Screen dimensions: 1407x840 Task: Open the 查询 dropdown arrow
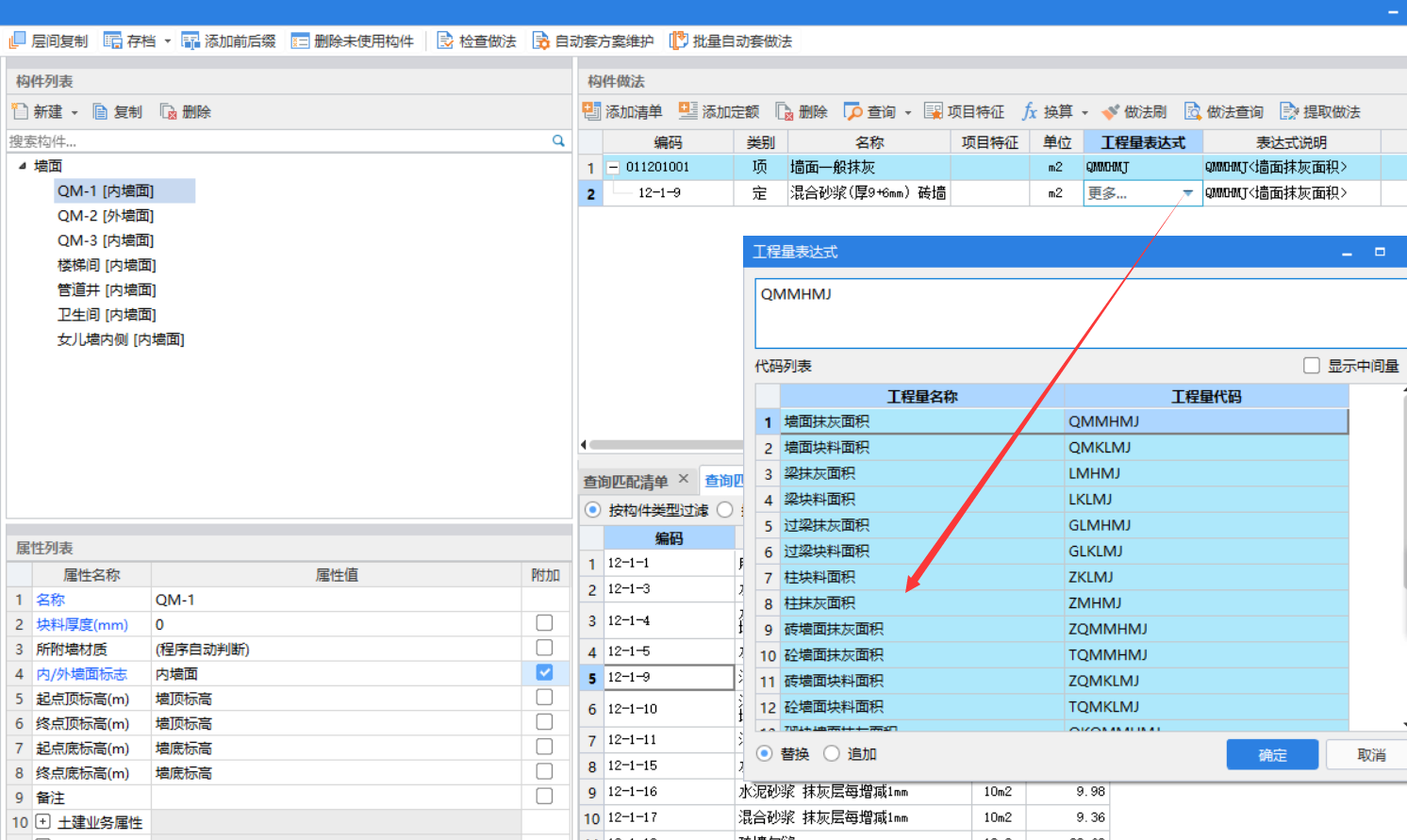click(908, 112)
